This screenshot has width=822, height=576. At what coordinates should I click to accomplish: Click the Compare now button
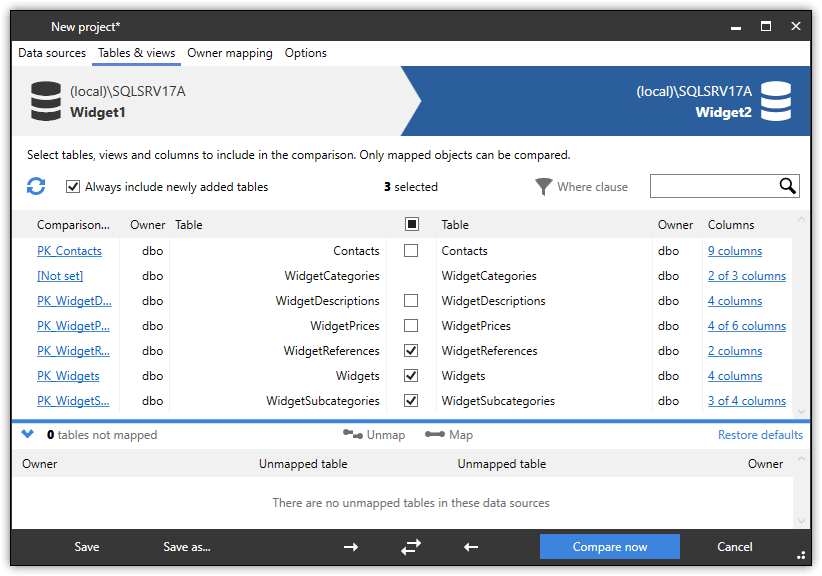(x=609, y=547)
